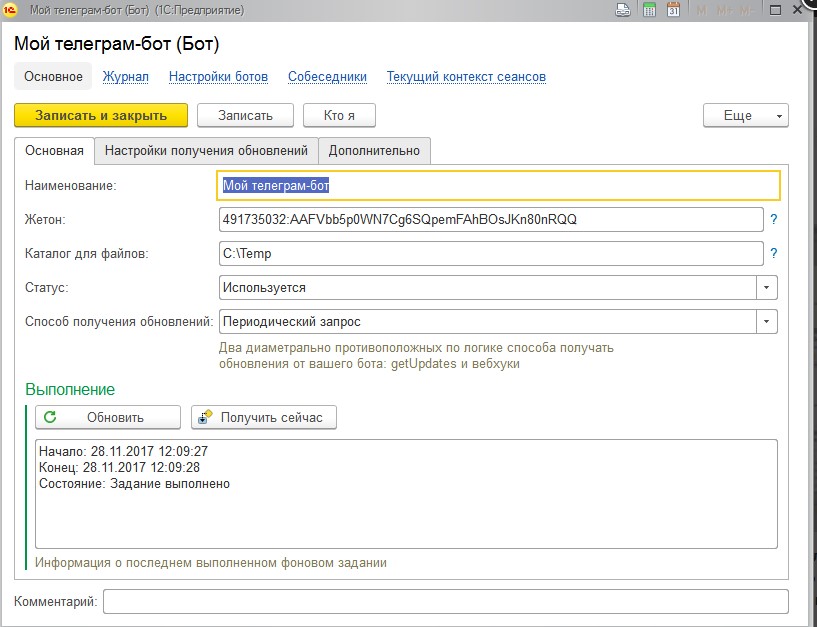Viewport: 817px width, 627px height.
Task: Open the Настройки ботов link
Action: click(x=218, y=77)
